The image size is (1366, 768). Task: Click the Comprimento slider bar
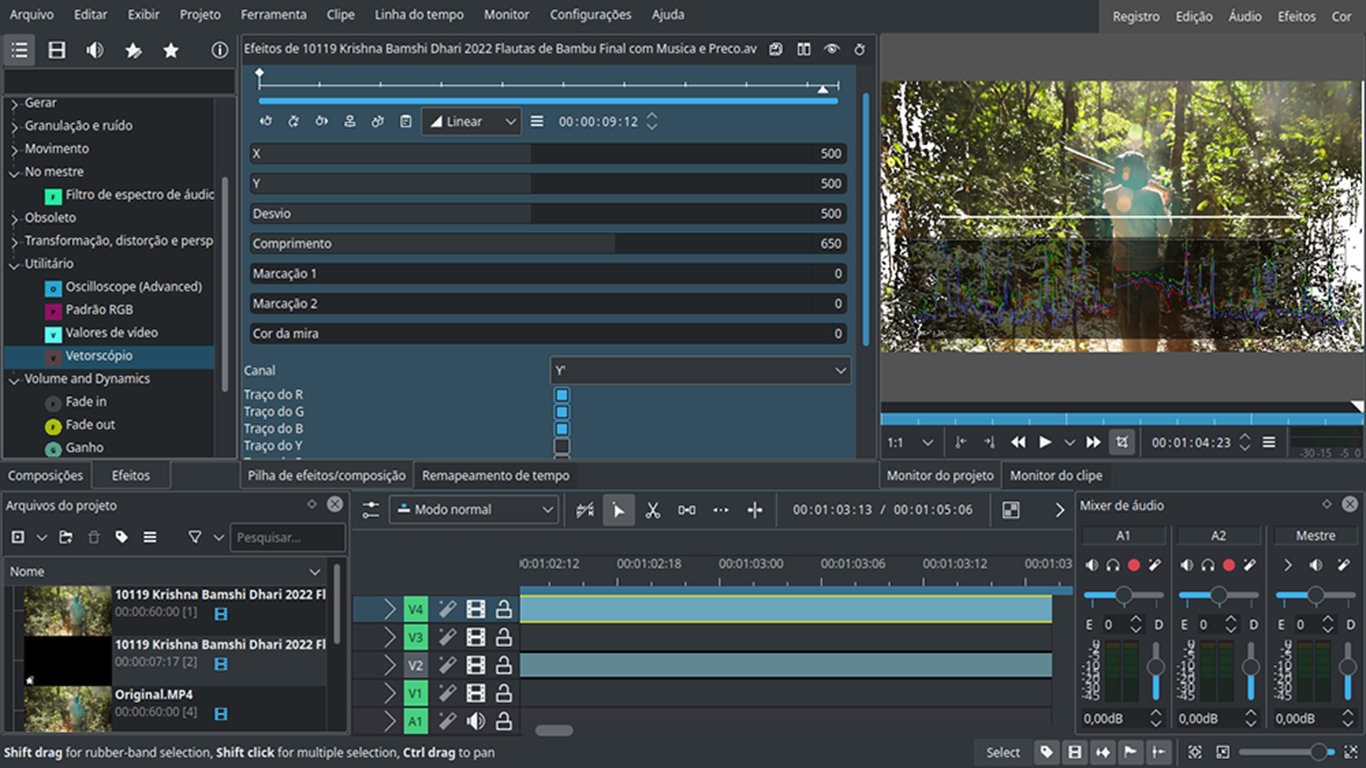[548, 244]
